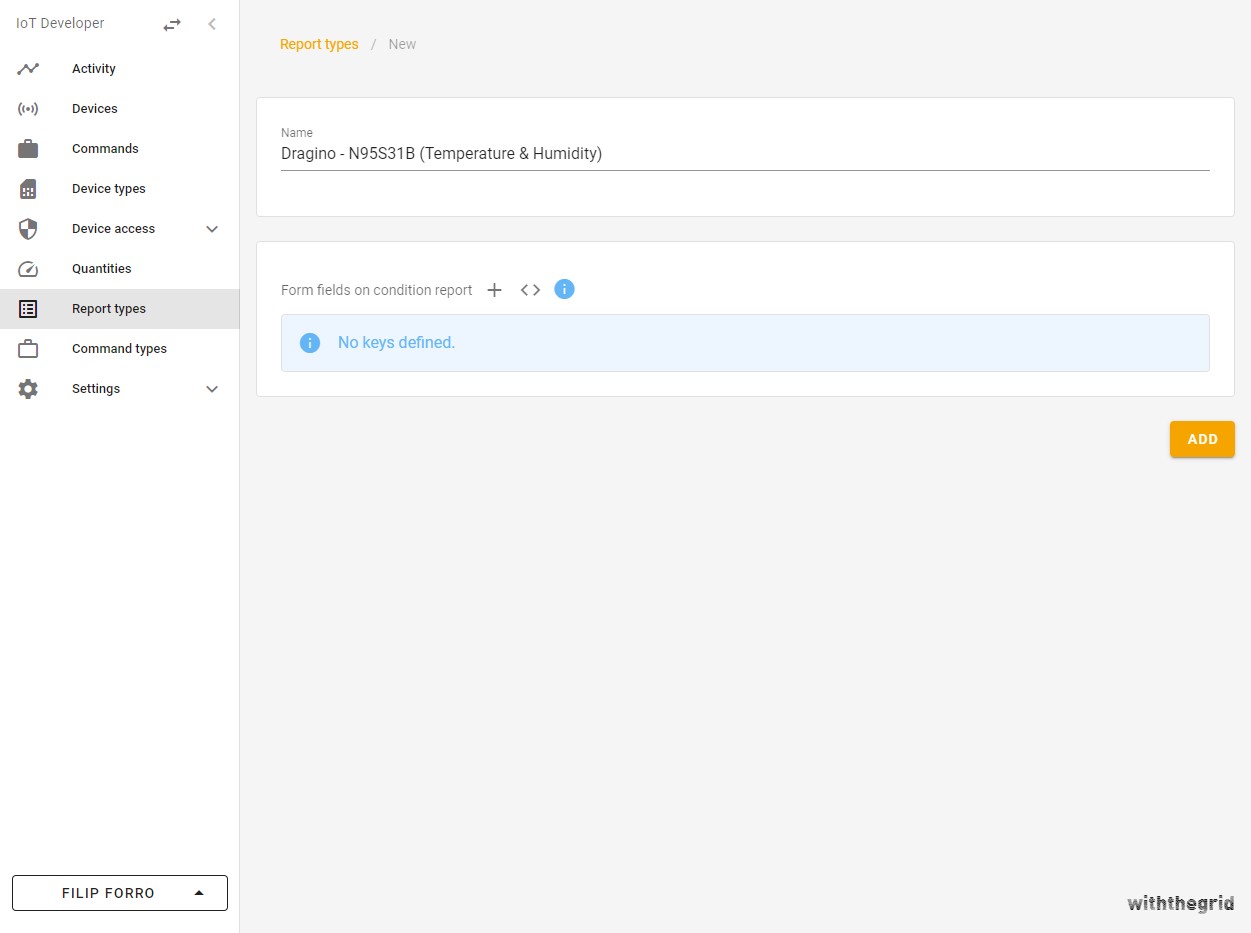Go to Command types in sidebar
This screenshot has height=933, width=1251.
click(119, 349)
